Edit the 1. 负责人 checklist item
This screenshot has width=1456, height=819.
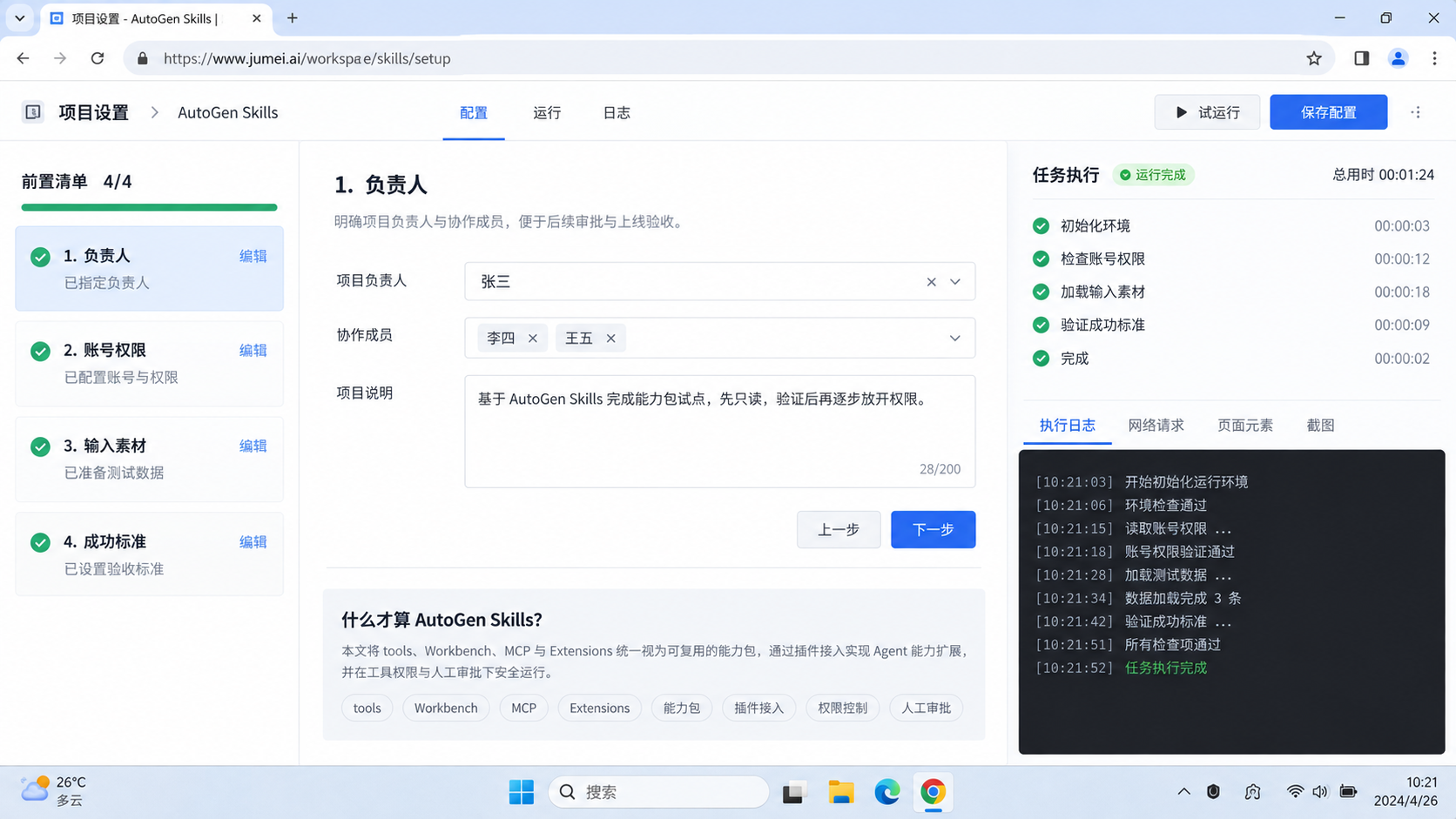(x=253, y=256)
